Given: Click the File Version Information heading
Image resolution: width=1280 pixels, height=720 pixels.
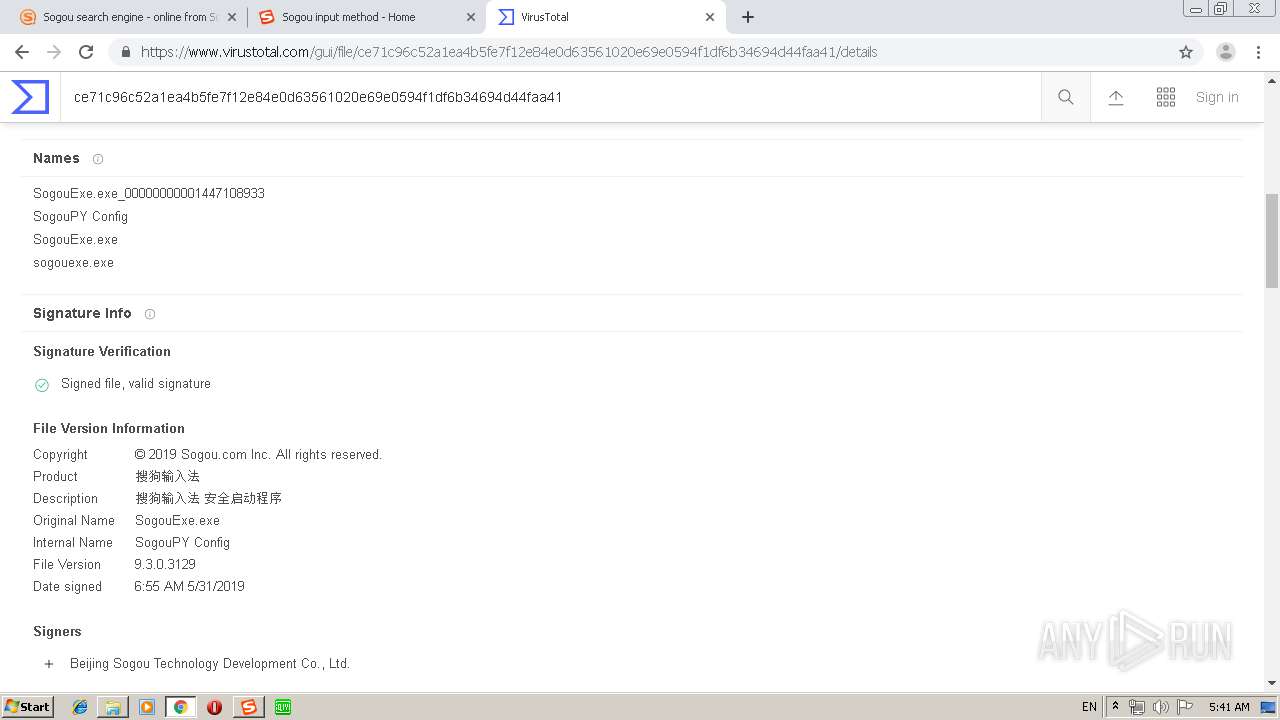Looking at the screenshot, I should pos(109,429).
